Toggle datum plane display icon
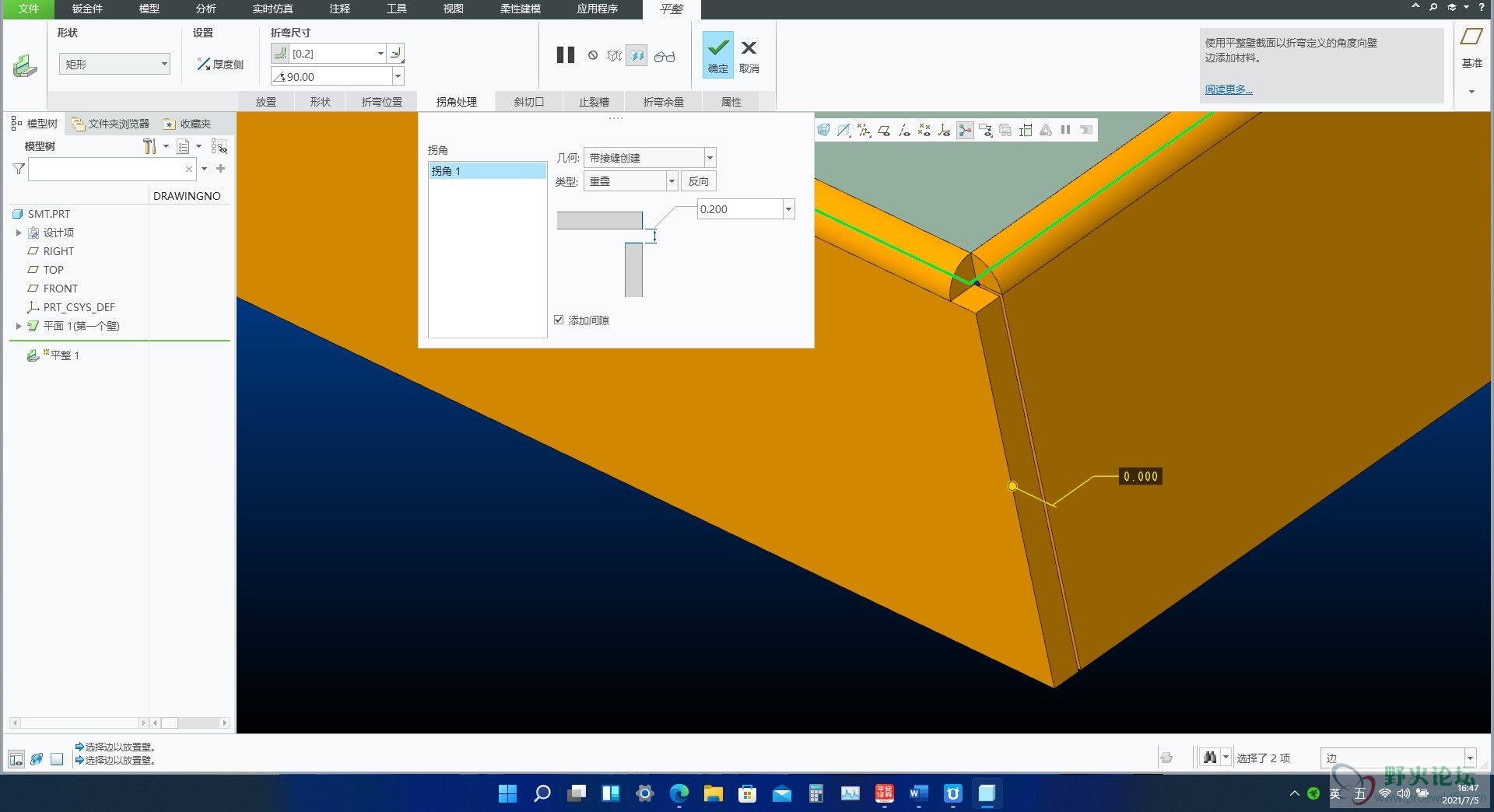 (x=884, y=130)
